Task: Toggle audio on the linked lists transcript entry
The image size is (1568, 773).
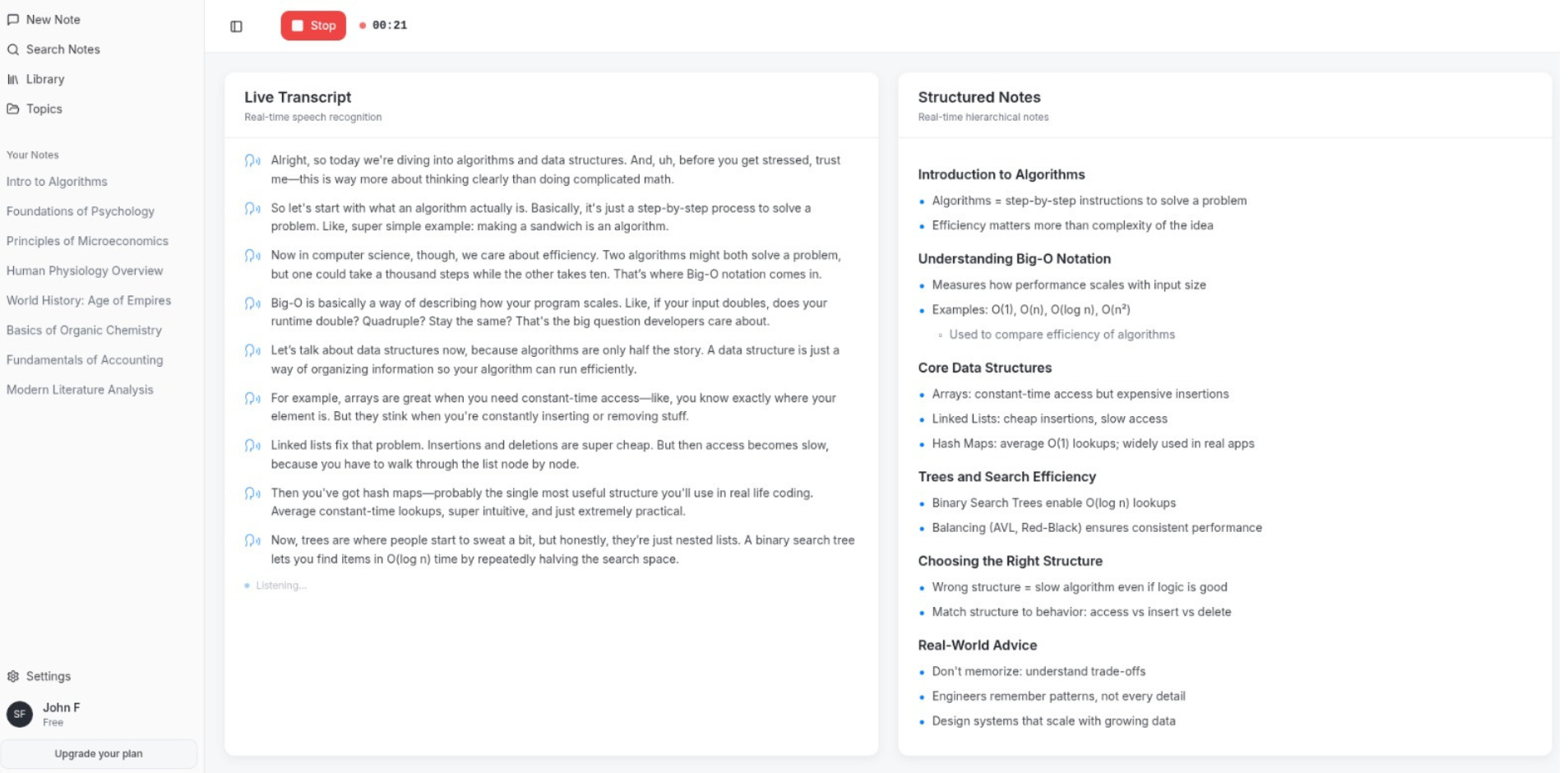Action: coord(251,446)
